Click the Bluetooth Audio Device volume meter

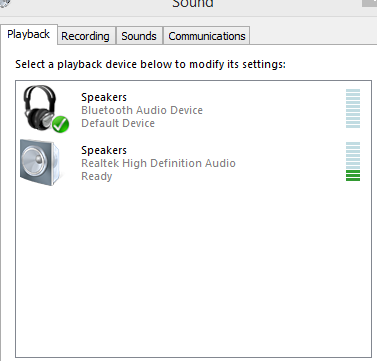pyautogui.click(x=353, y=108)
